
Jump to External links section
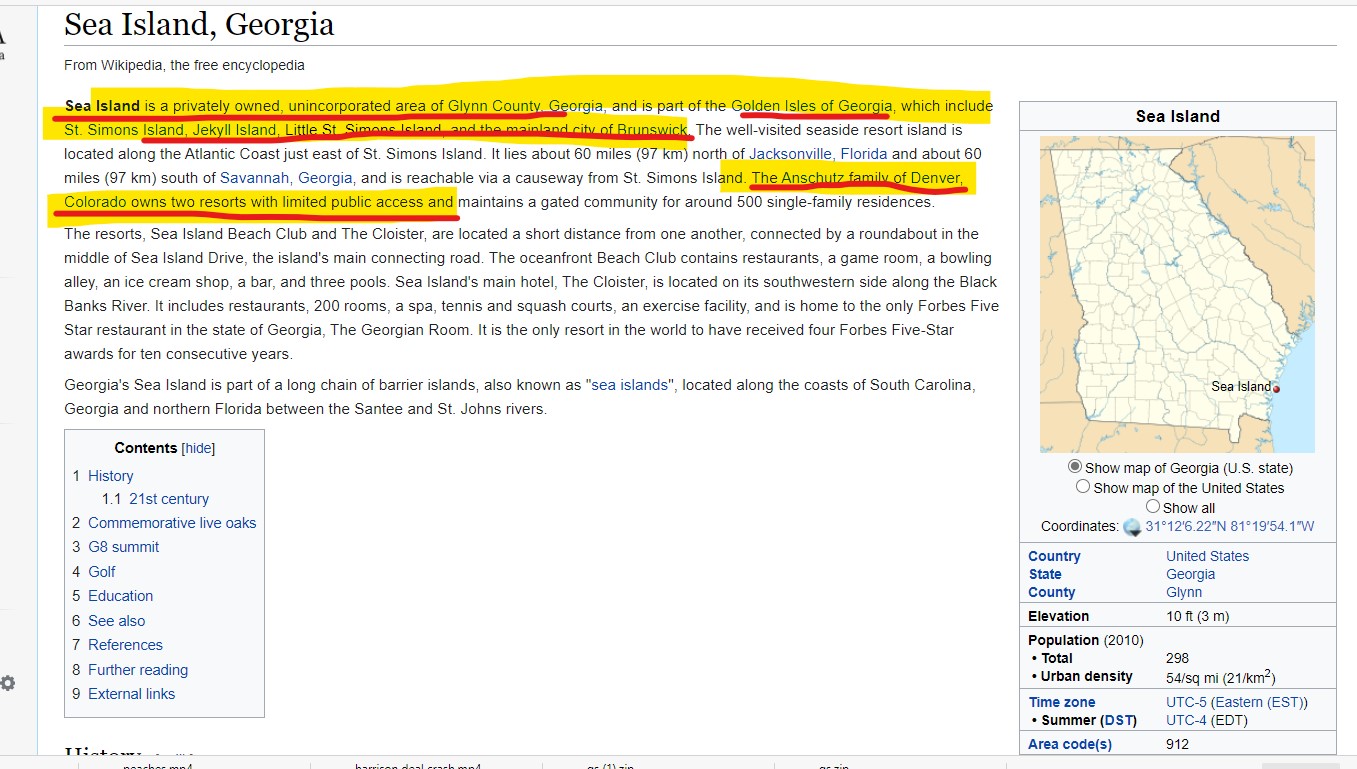[131, 694]
